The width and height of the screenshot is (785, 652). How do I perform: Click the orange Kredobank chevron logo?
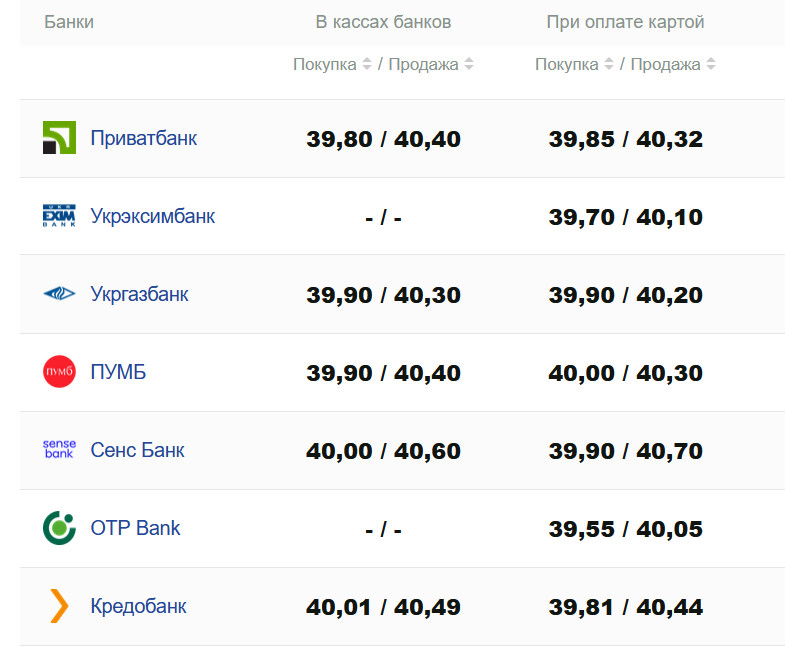[59, 606]
